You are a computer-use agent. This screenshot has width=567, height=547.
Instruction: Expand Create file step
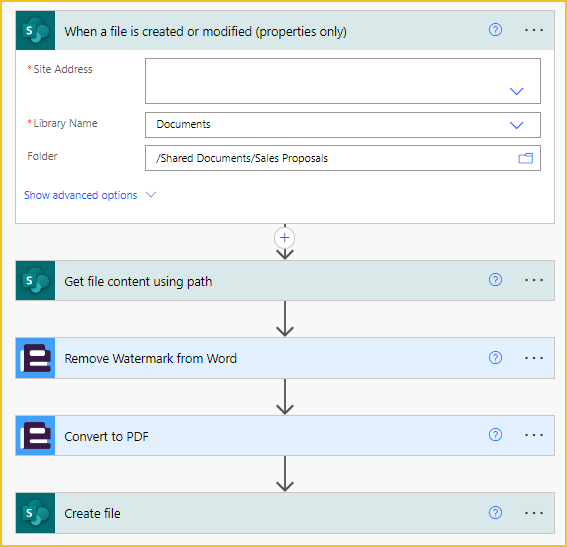click(x=285, y=513)
